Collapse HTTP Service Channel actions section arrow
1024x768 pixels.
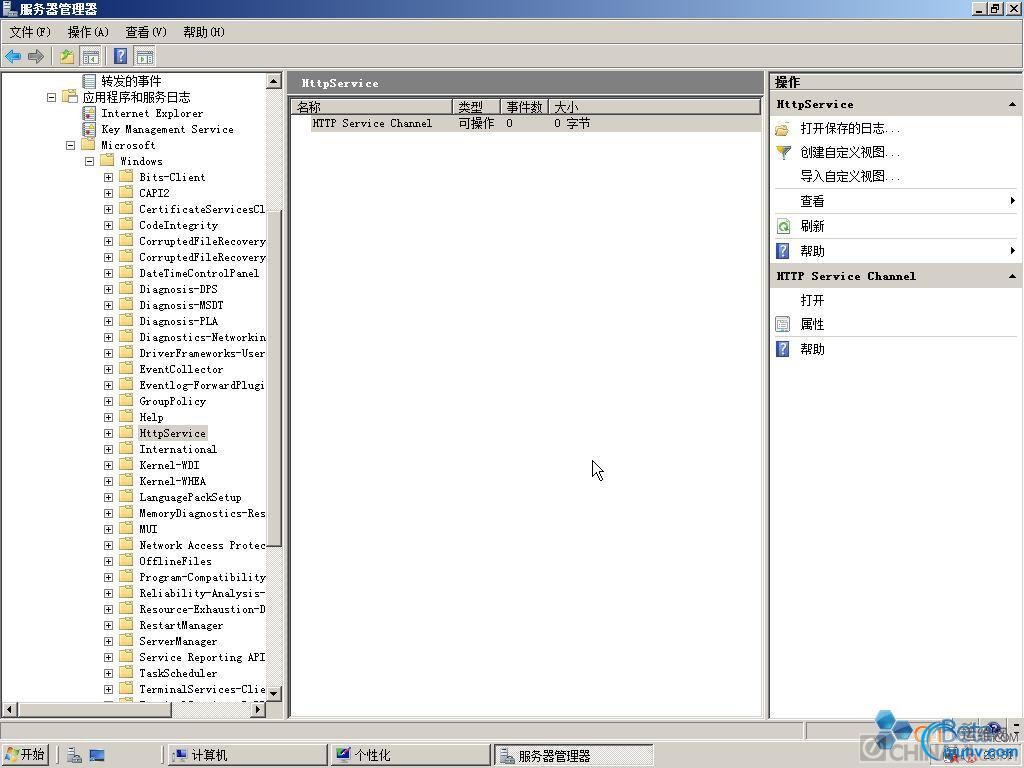coord(1012,276)
